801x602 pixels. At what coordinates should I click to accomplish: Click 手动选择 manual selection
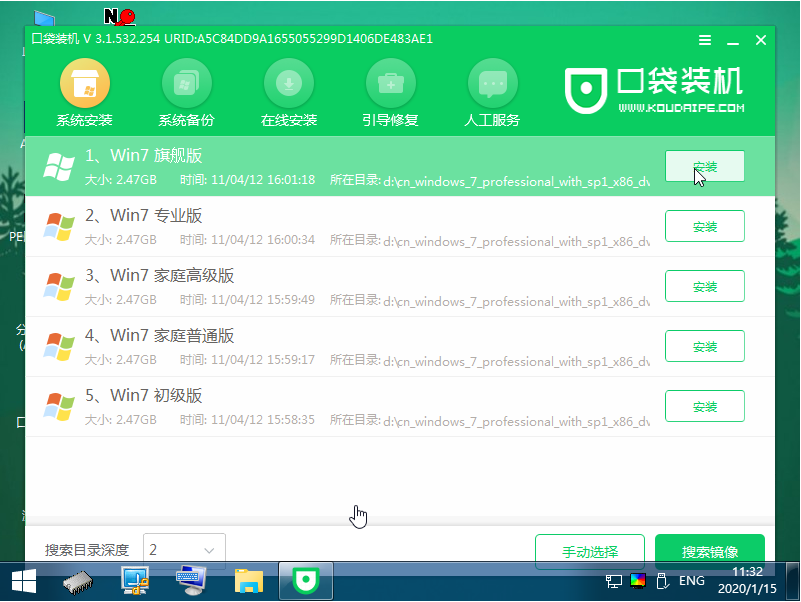pos(590,551)
